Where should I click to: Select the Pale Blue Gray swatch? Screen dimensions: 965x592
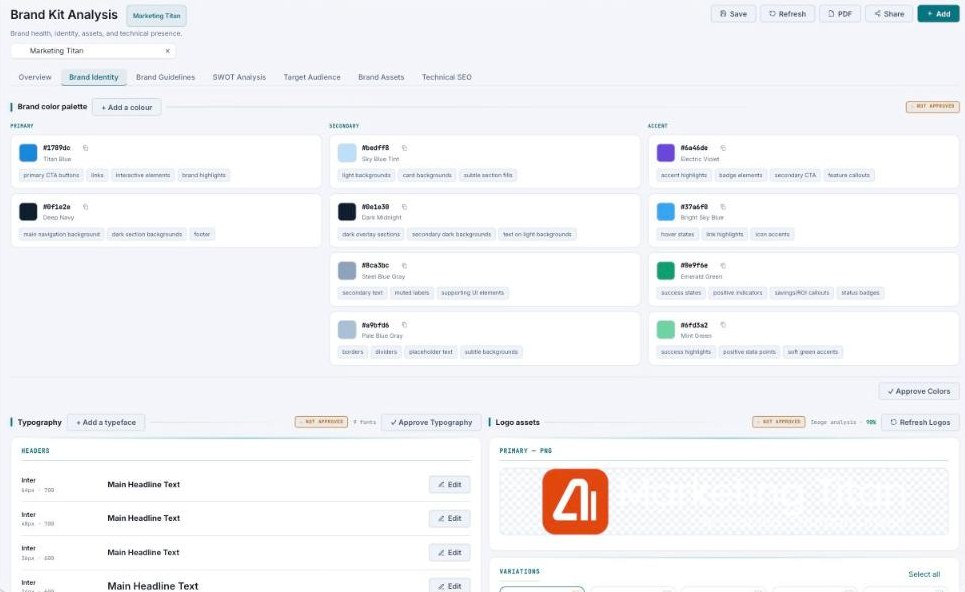347,330
